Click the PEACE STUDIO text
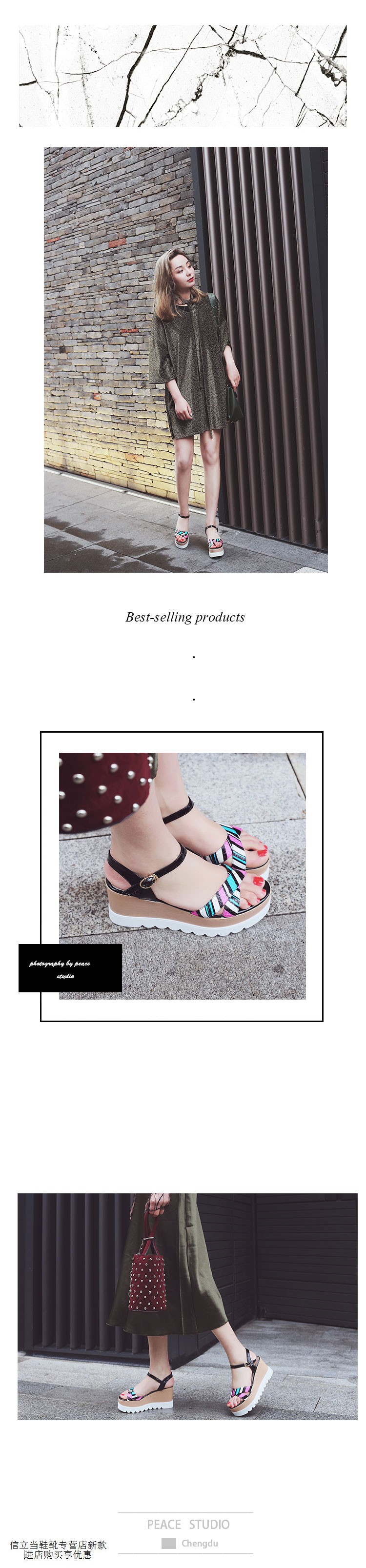The image size is (366, 1568). click(x=188, y=1524)
